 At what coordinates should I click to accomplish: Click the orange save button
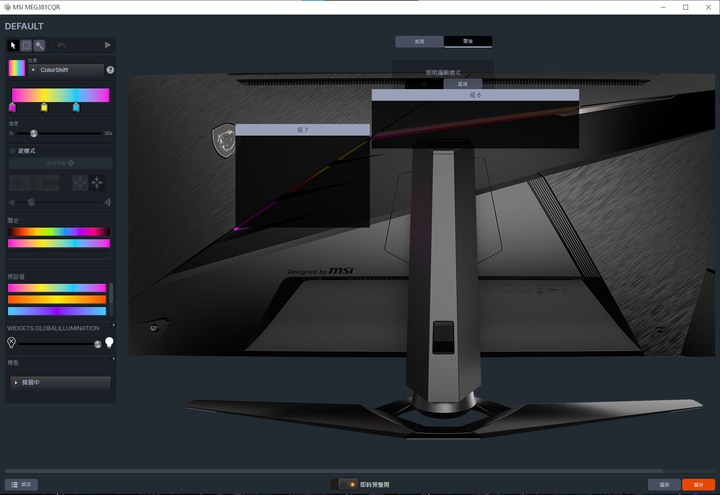click(x=698, y=484)
